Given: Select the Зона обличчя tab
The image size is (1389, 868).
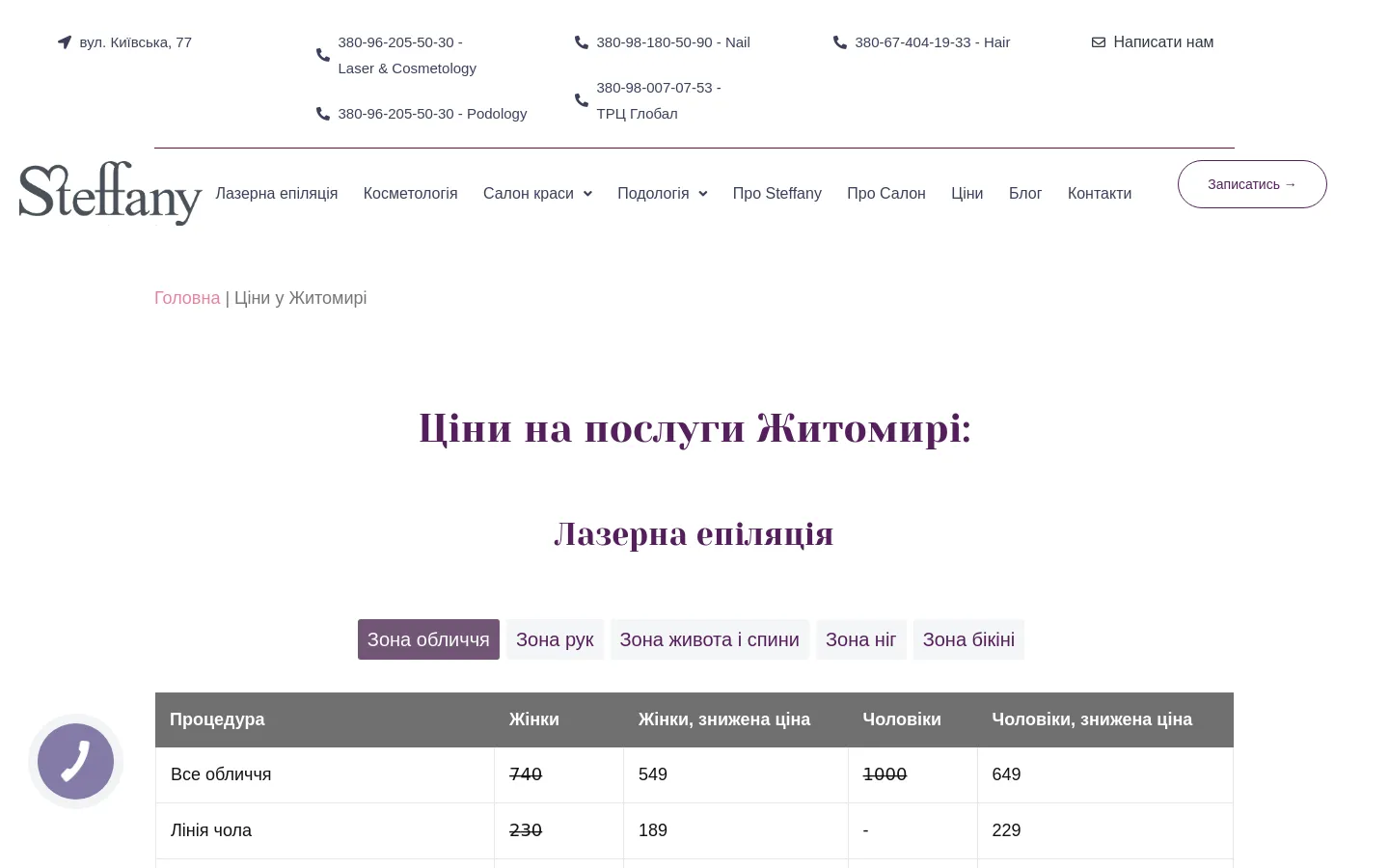Looking at the screenshot, I should click(x=428, y=639).
